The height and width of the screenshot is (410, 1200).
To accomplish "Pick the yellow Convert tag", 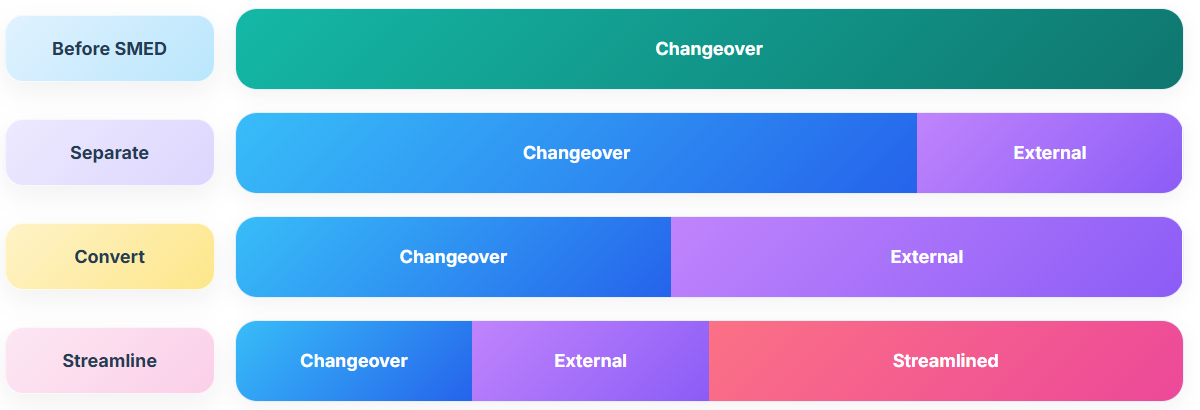I will [110, 257].
